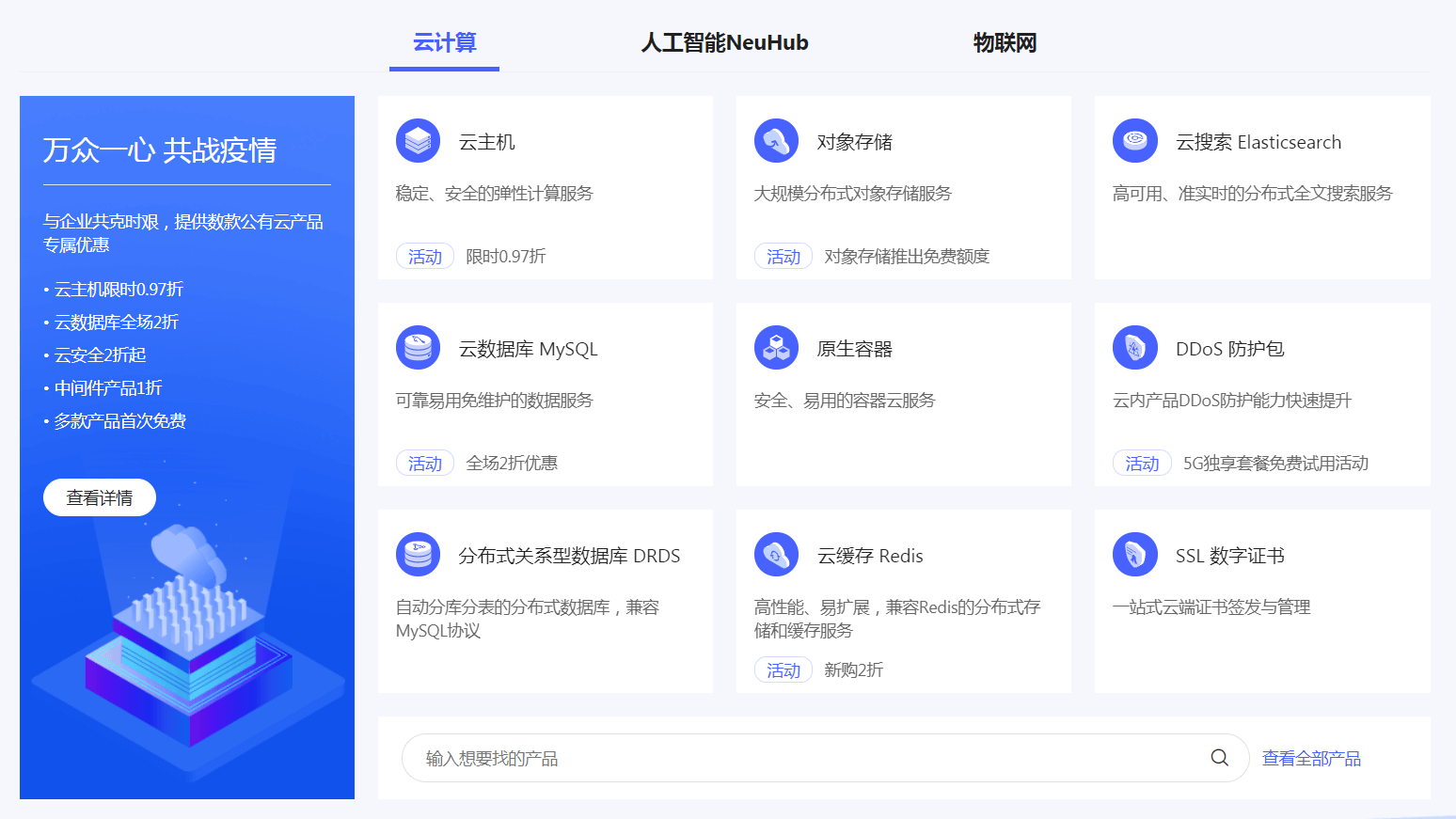Click the 一站式云端证书签发与管理 description
The width and height of the screenshot is (1456, 819).
point(1211,607)
